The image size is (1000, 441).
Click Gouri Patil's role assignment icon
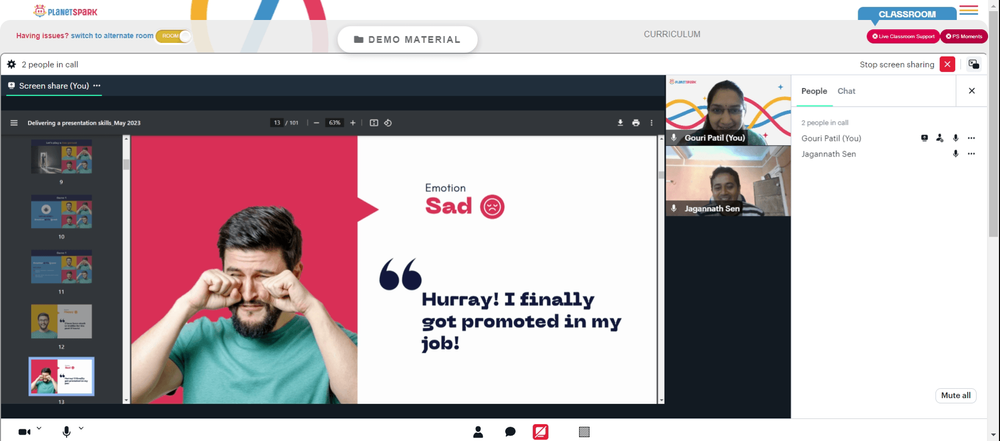pyautogui.click(x=939, y=138)
